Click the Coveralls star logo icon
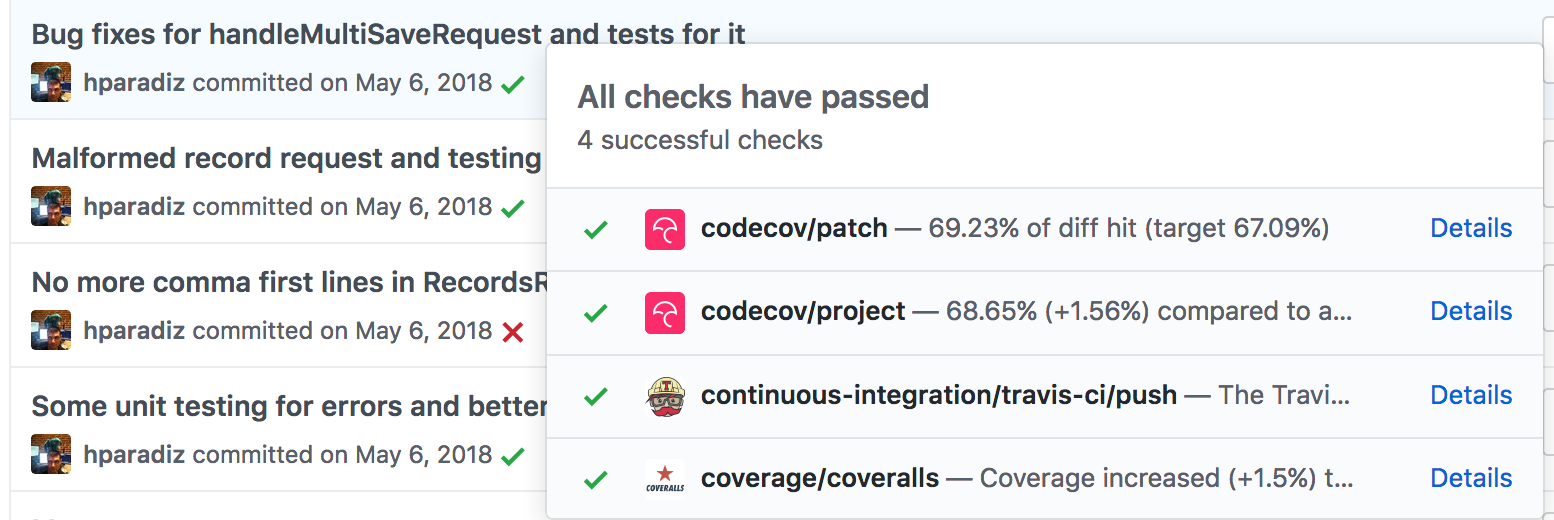The height and width of the screenshot is (520, 1554). coord(664,479)
